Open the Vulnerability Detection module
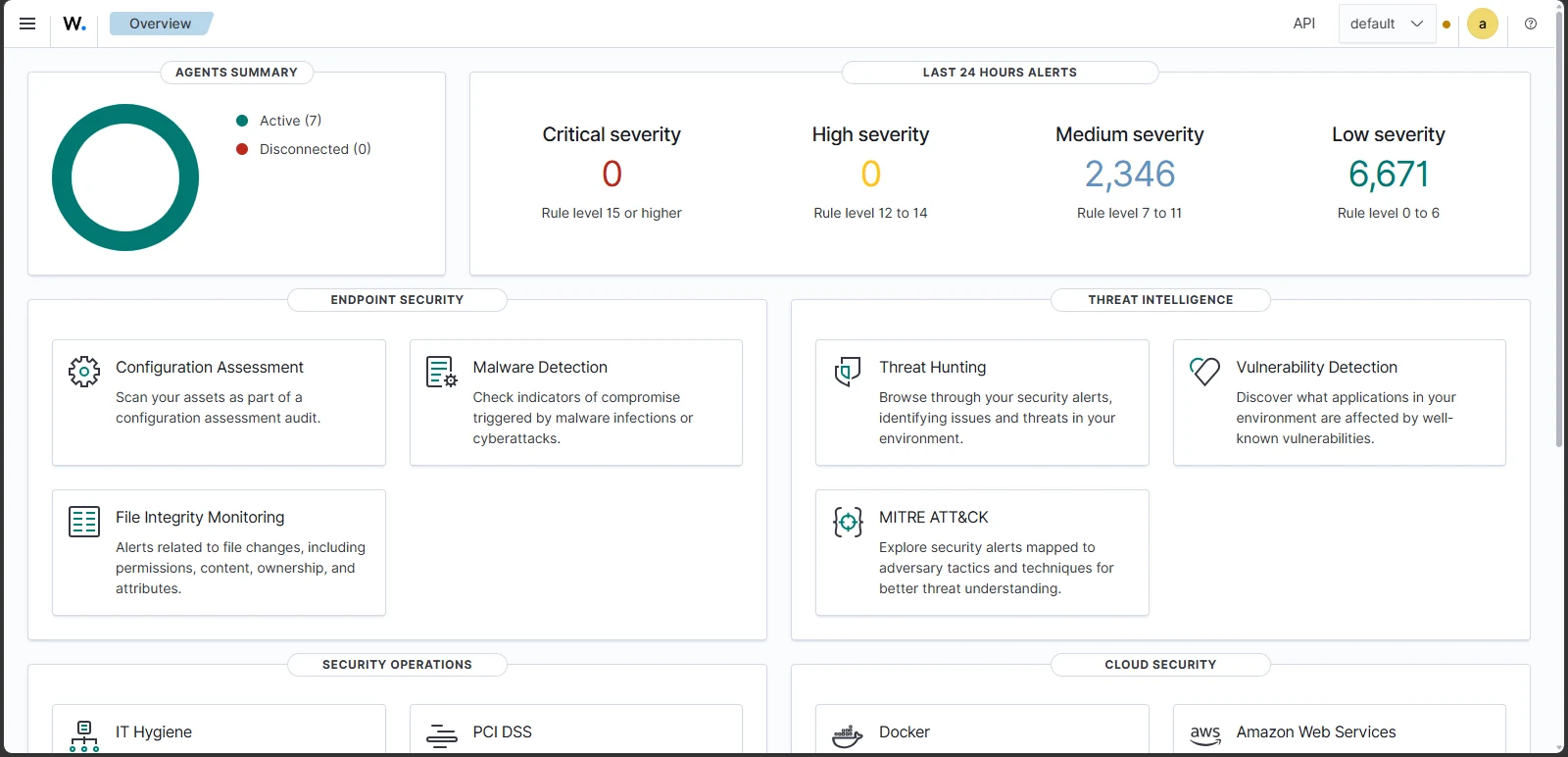 [1340, 402]
